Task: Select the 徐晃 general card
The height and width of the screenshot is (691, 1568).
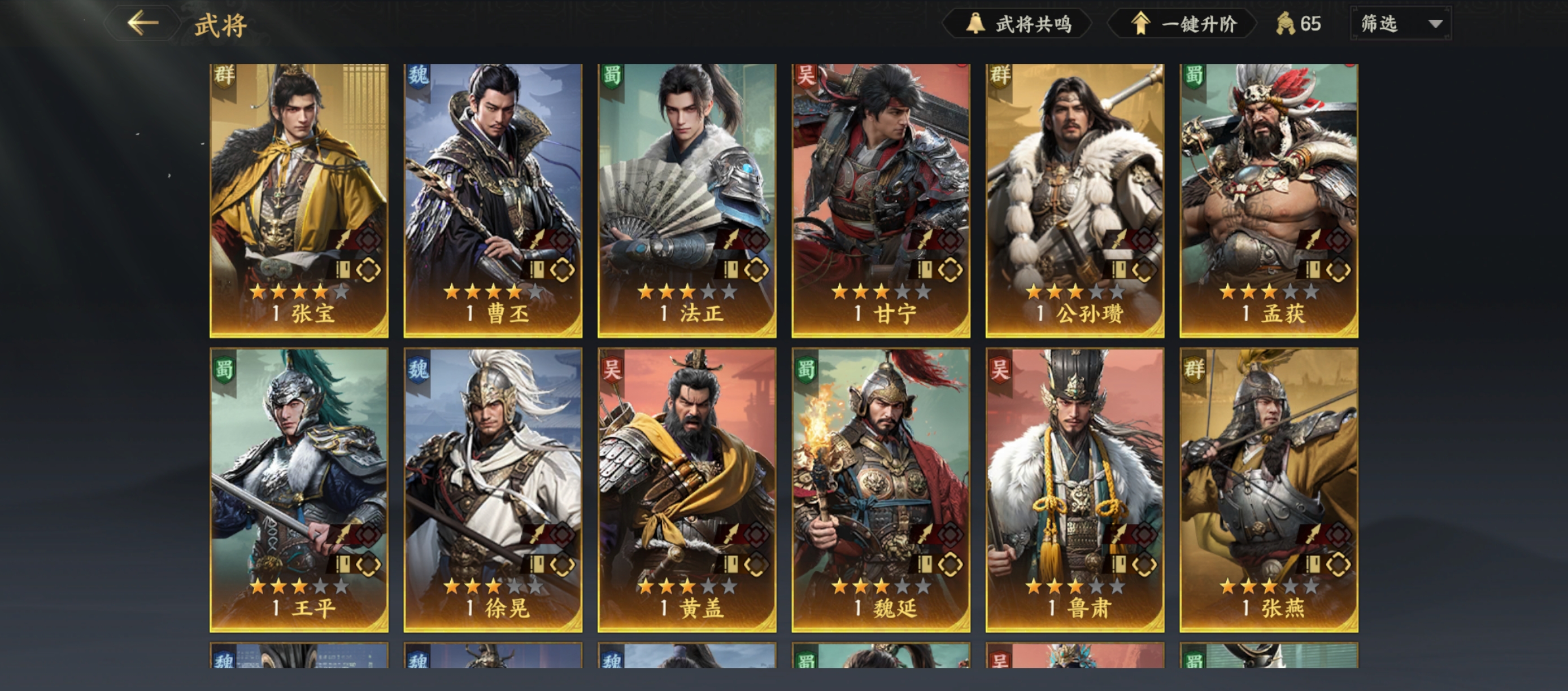Action: tap(493, 489)
